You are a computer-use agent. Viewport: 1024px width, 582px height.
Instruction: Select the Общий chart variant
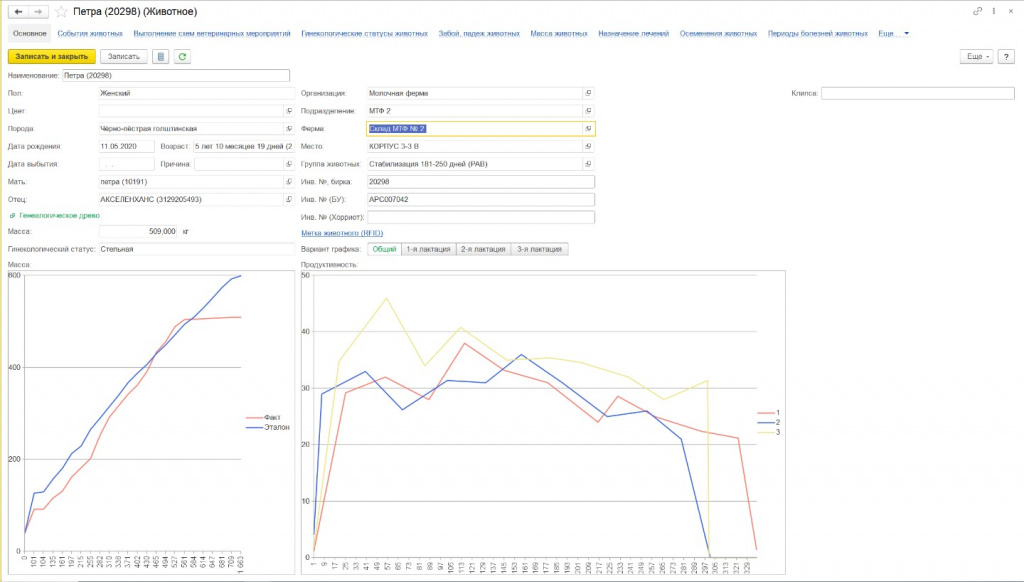tap(384, 249)
